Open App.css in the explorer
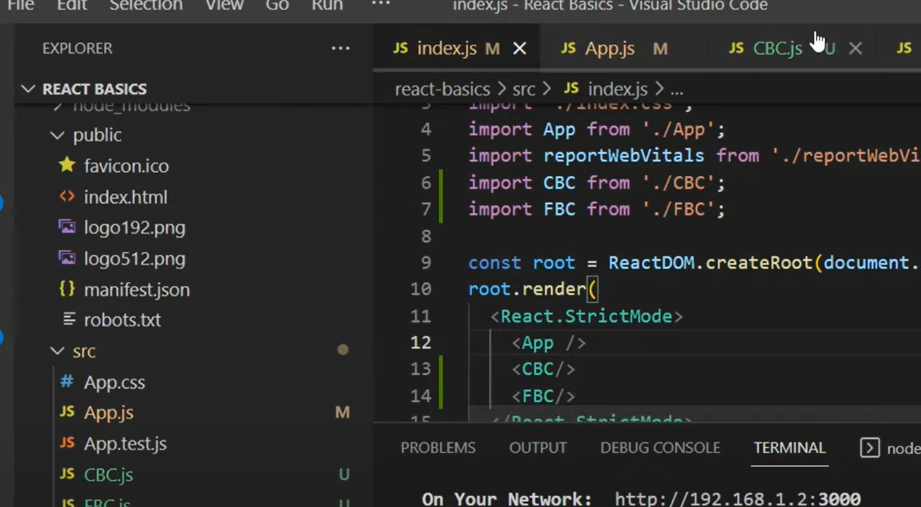The width and height of the screenshot is (921, 507). 115,382
